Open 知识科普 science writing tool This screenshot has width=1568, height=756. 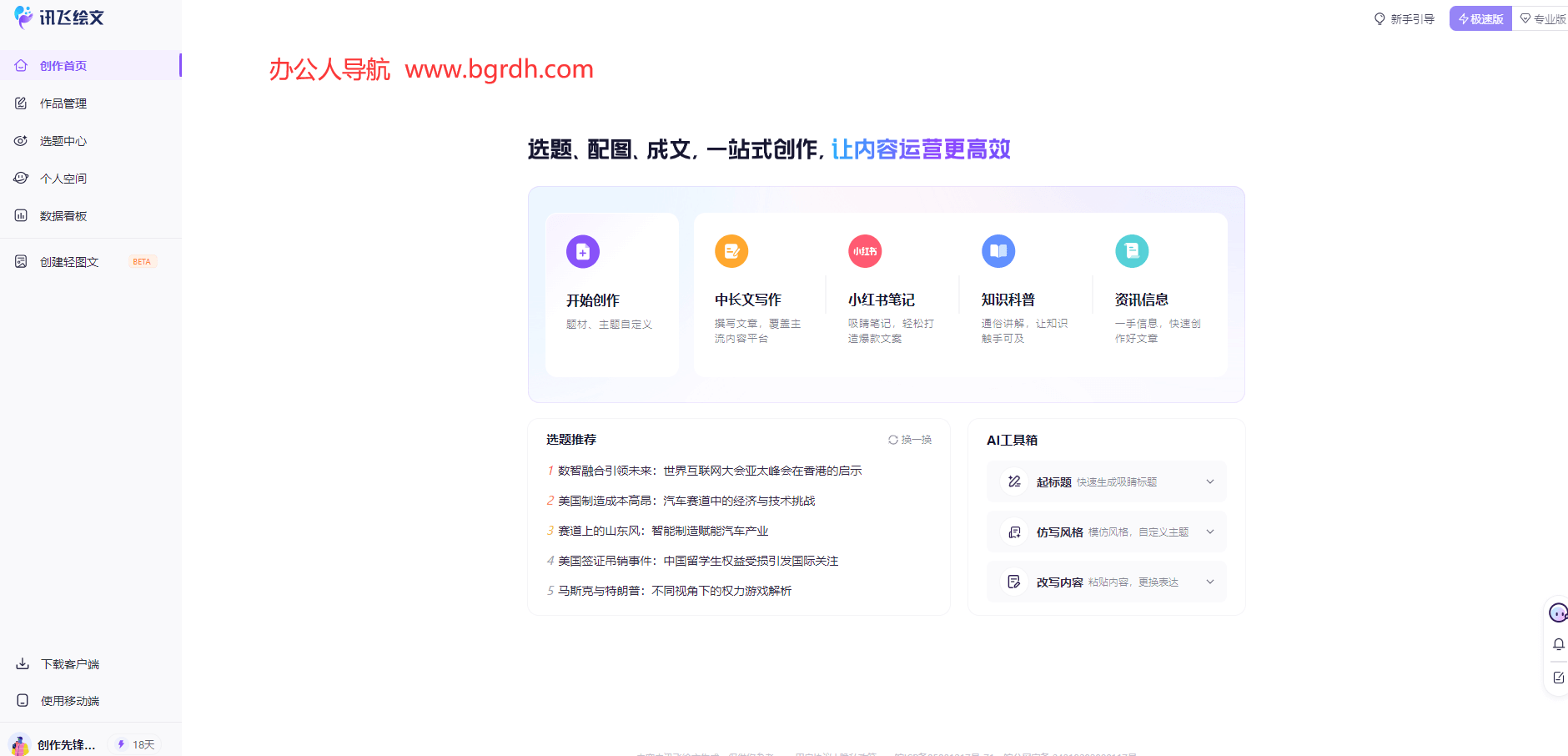(x=998, y=251)
